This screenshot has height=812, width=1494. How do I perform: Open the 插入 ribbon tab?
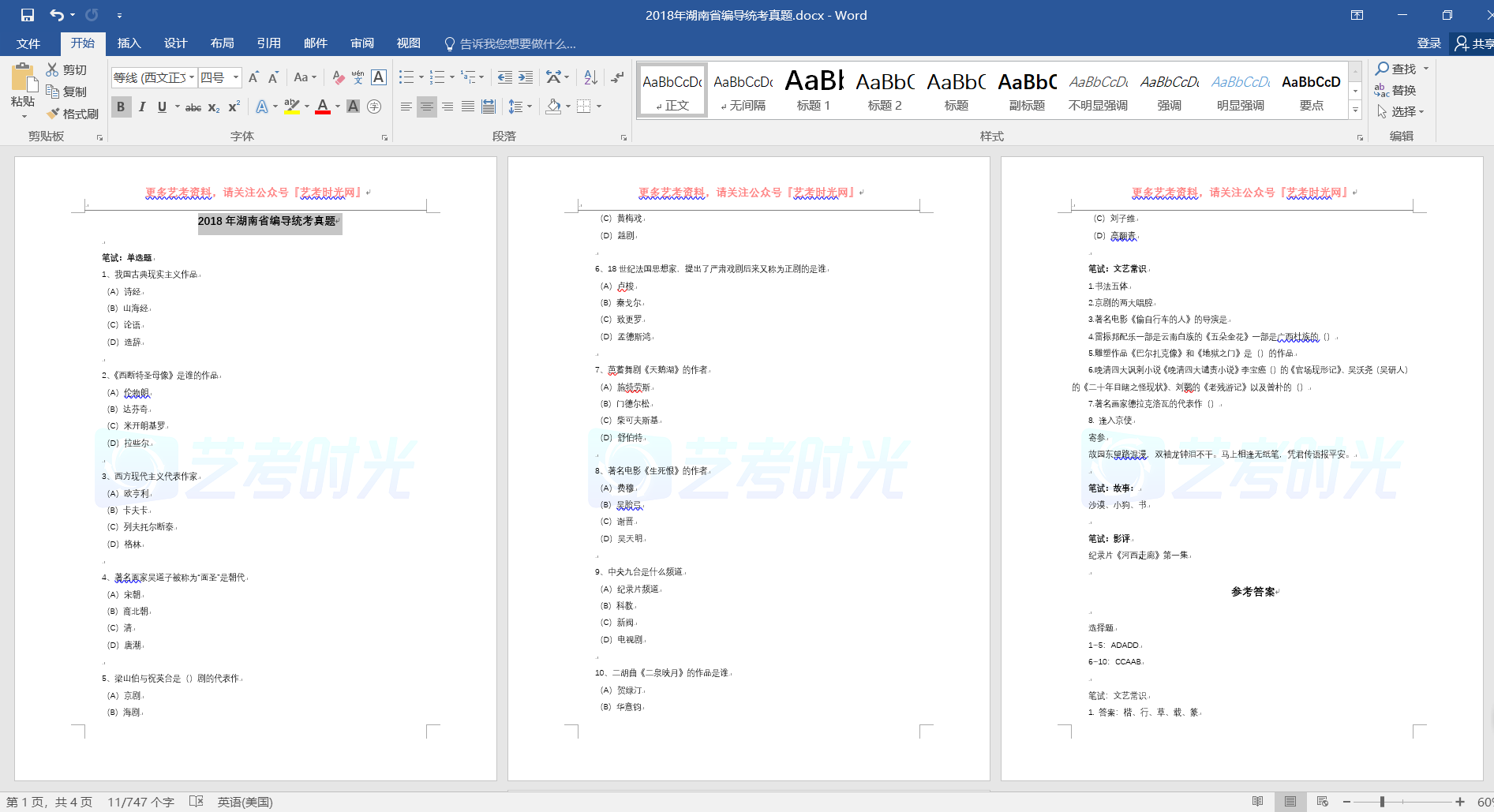(x=129, y=43)
